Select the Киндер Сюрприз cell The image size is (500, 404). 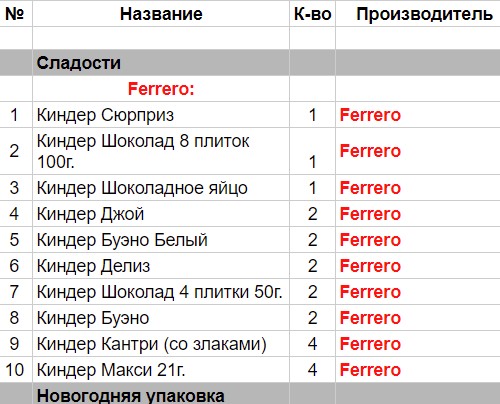click(x=161, y=115)
